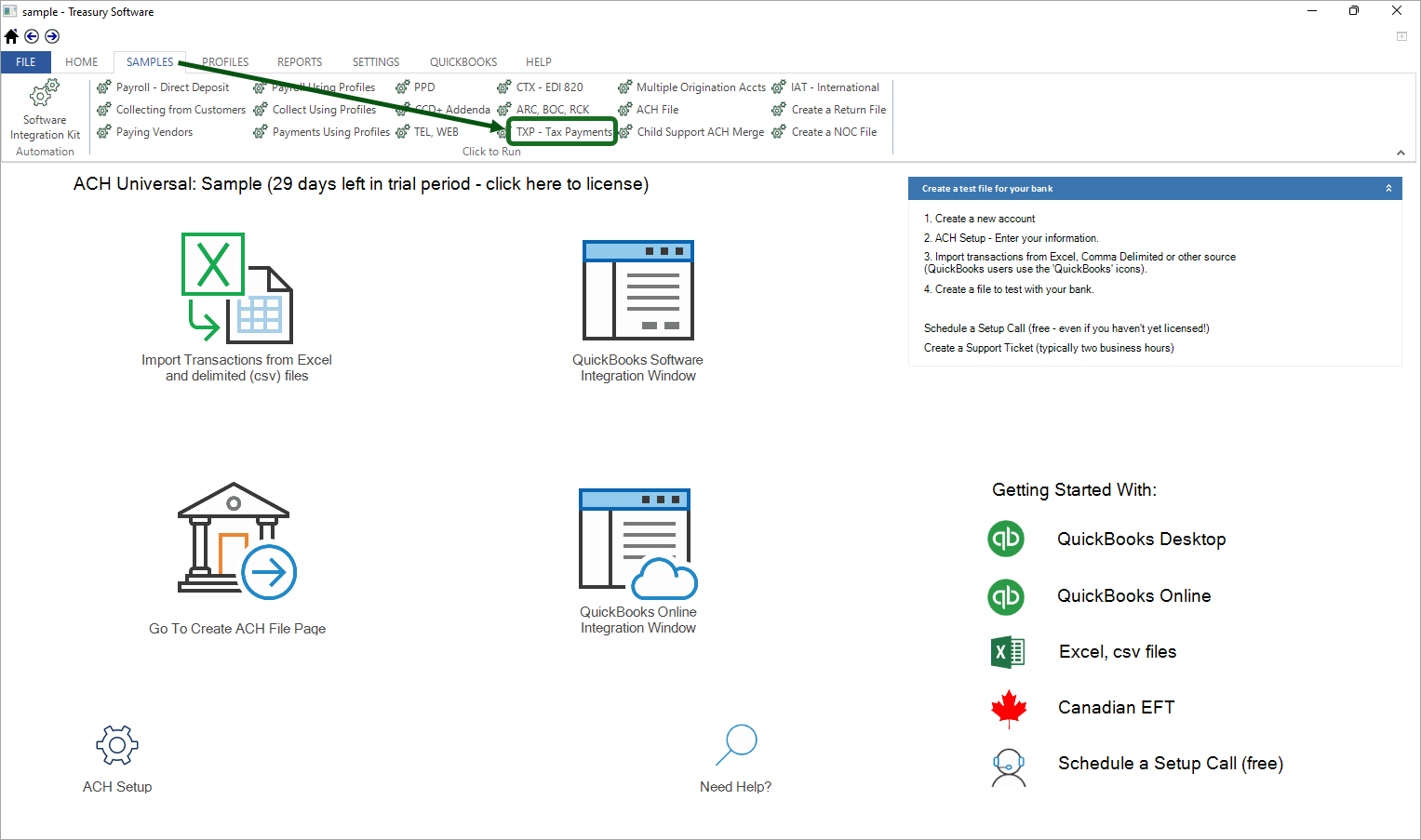The width and height of the screenshot is (1421, 840).
Task: Go back with the left arrow icon
Action: (x=32, y=36)
